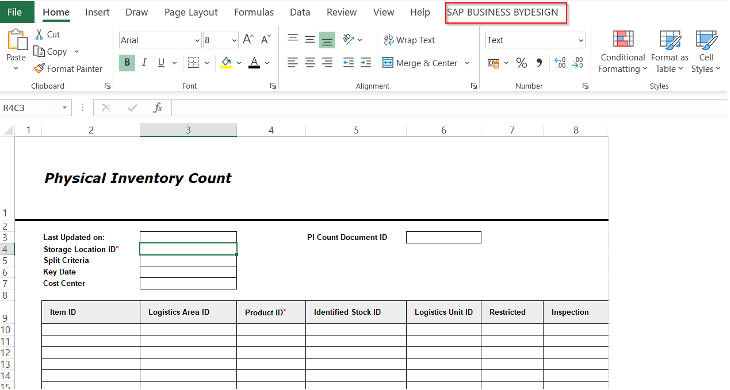The width and height of the screenshot is (730, 390).
Task: Set Bottom Align vertical alignment
Action: coord(327,40)
